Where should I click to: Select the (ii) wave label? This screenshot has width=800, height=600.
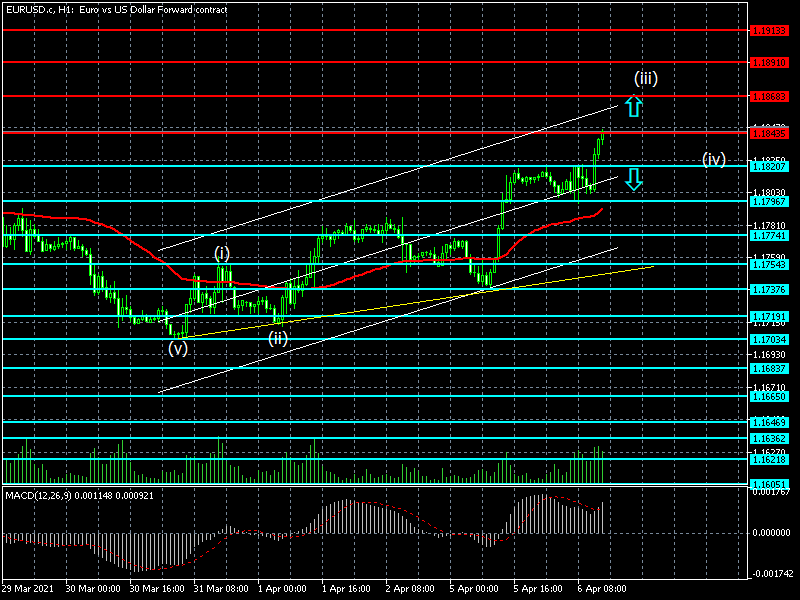pyautogui.click(x=278, y=338)
